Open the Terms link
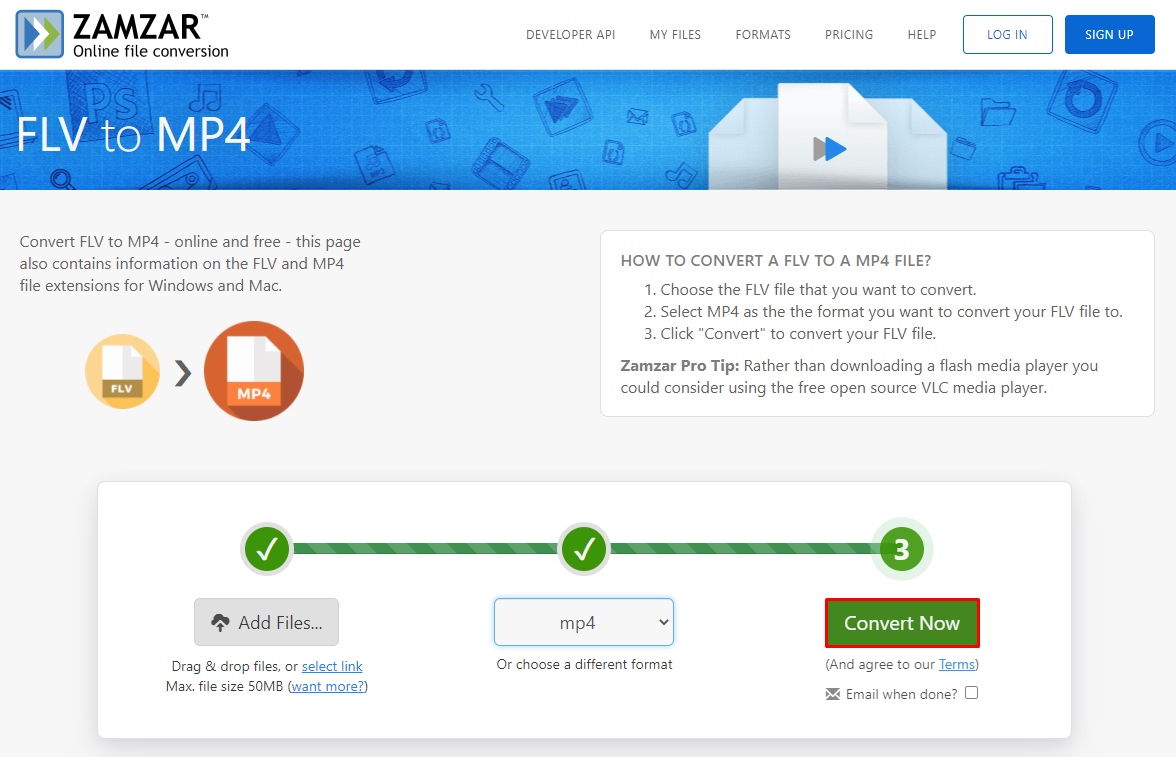The width and height of the screenshot is (1176, 757). (x=957, y=664)
